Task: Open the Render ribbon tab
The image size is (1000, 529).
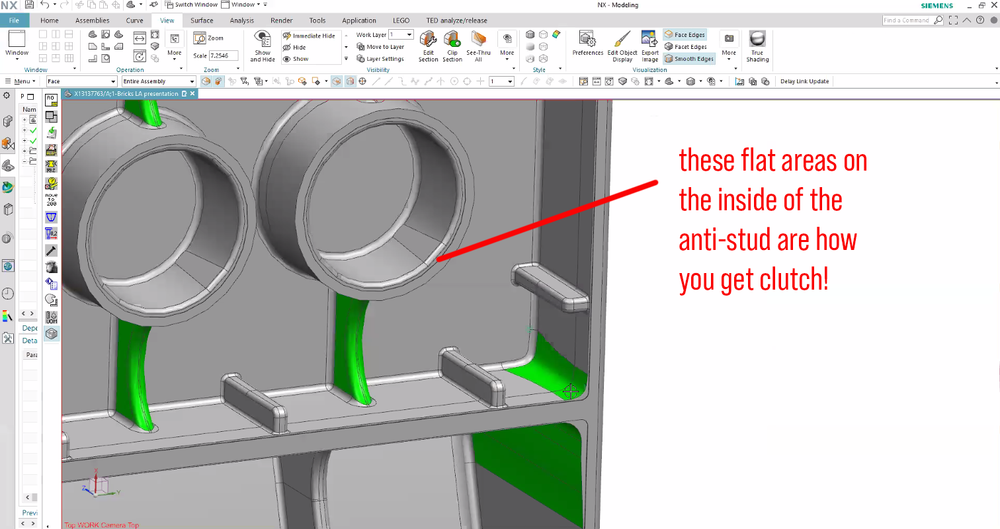Action: [x=281, y=20]
